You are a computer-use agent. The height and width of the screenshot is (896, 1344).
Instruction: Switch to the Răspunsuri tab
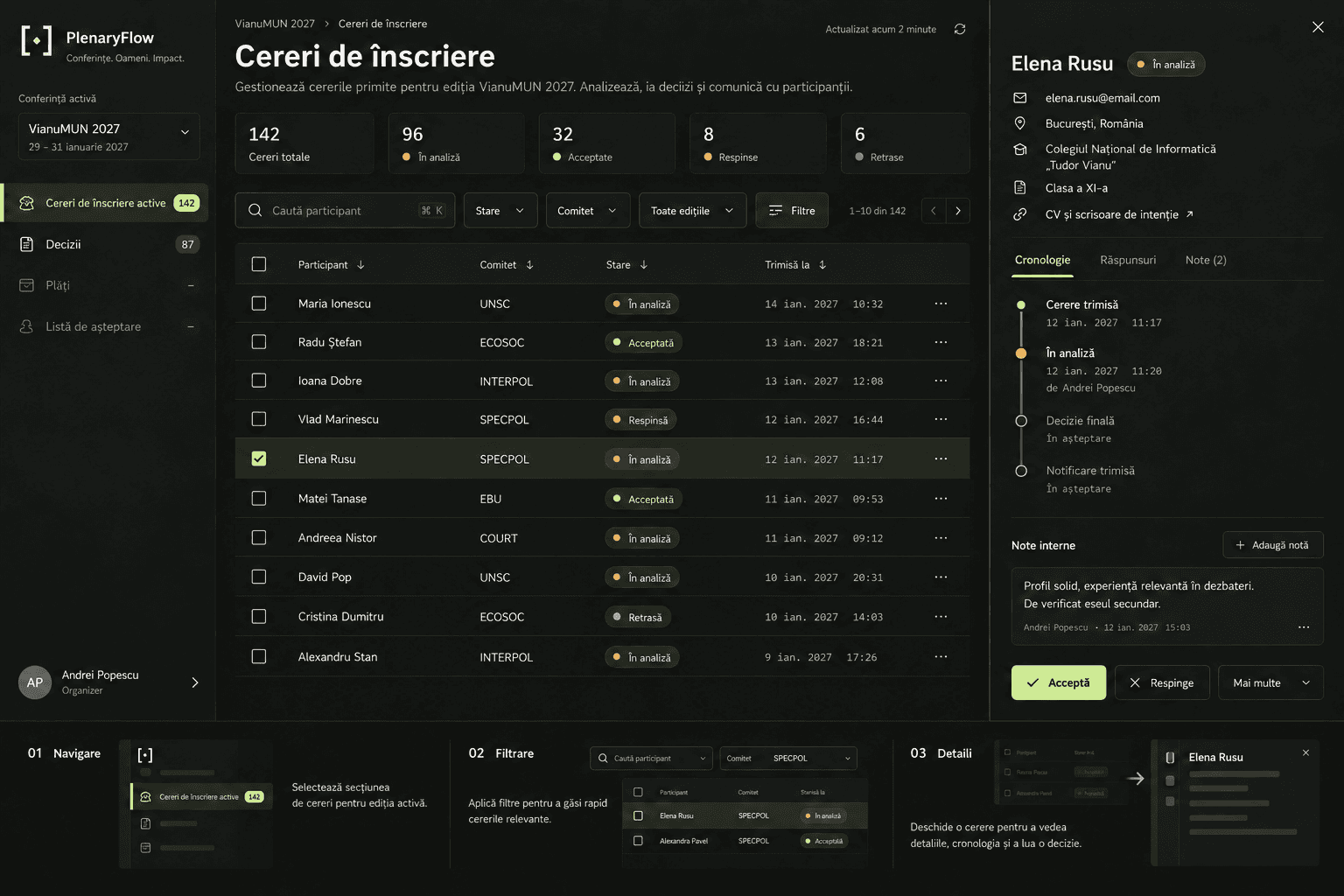(1128, 260)
